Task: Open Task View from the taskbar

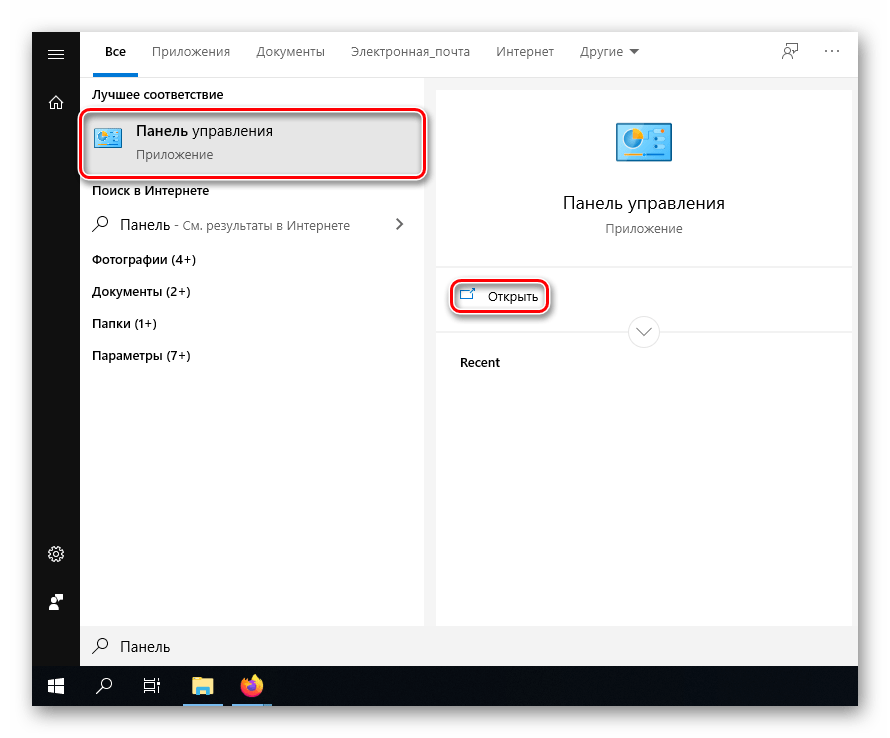Action: click(x=152, y=686)
